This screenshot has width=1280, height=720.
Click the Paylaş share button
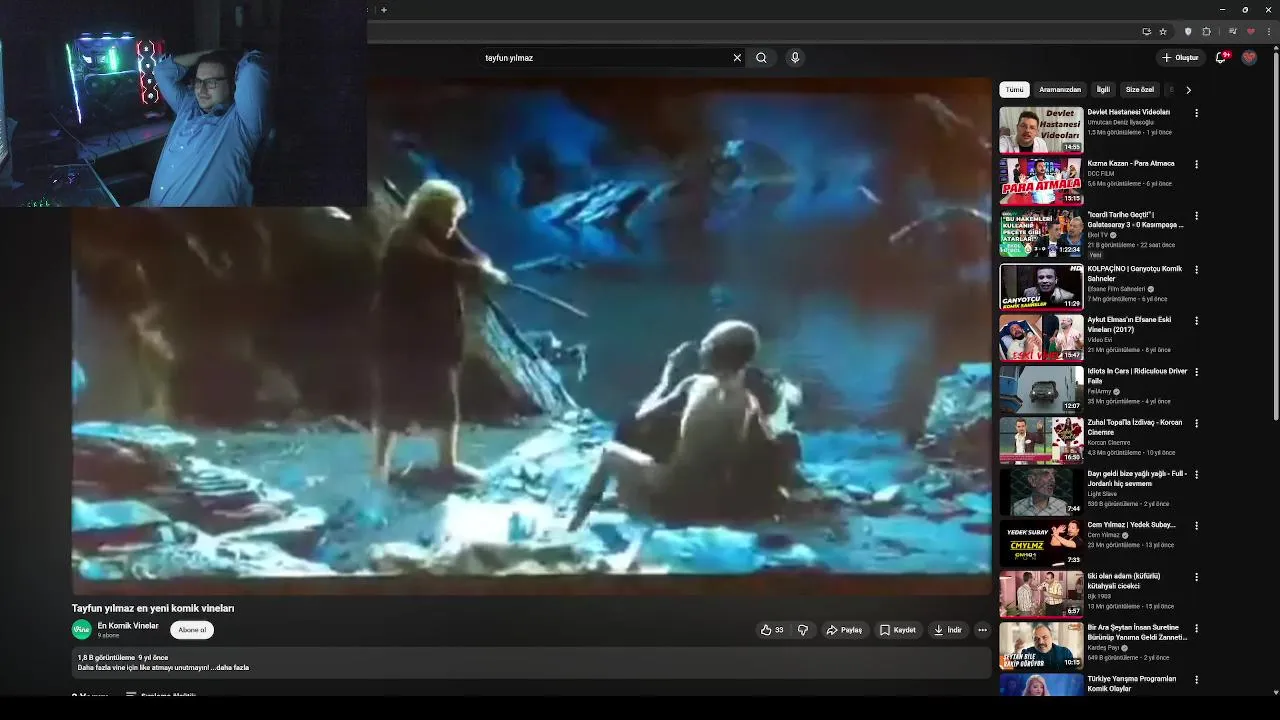point(844,630)
